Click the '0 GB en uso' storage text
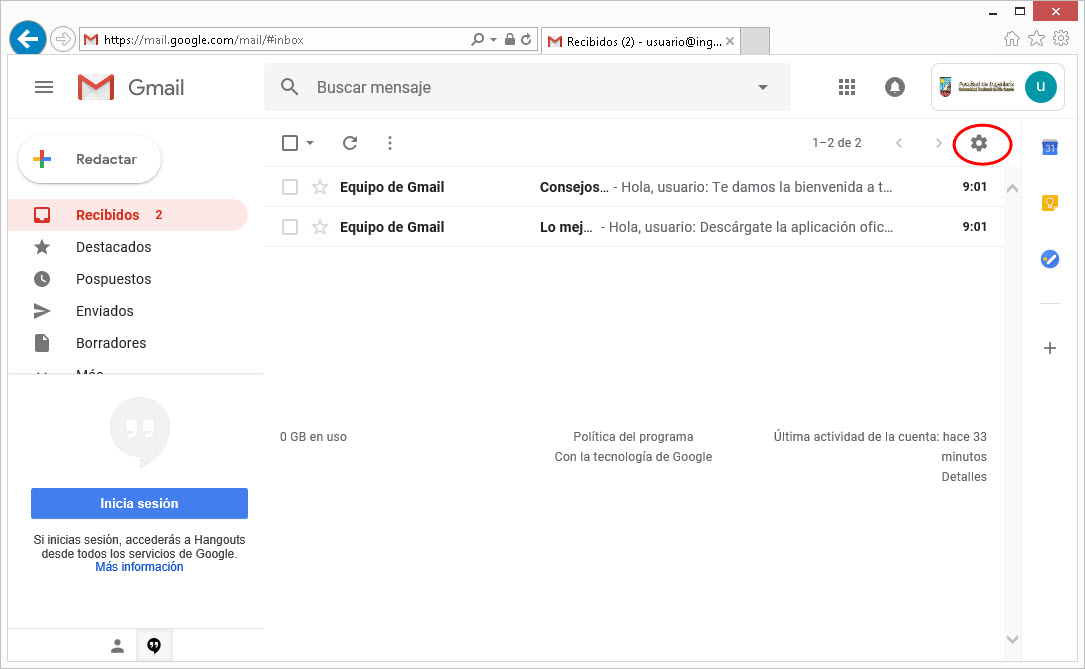Viewport: 1085px width, 669px height. coord(313,437)
